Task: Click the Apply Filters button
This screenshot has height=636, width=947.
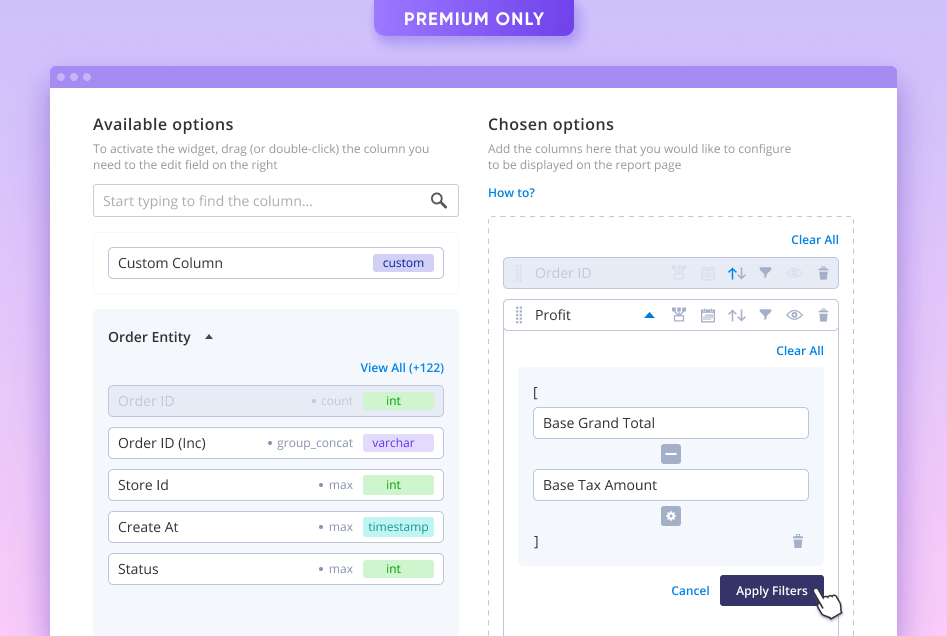Action: 771,591
